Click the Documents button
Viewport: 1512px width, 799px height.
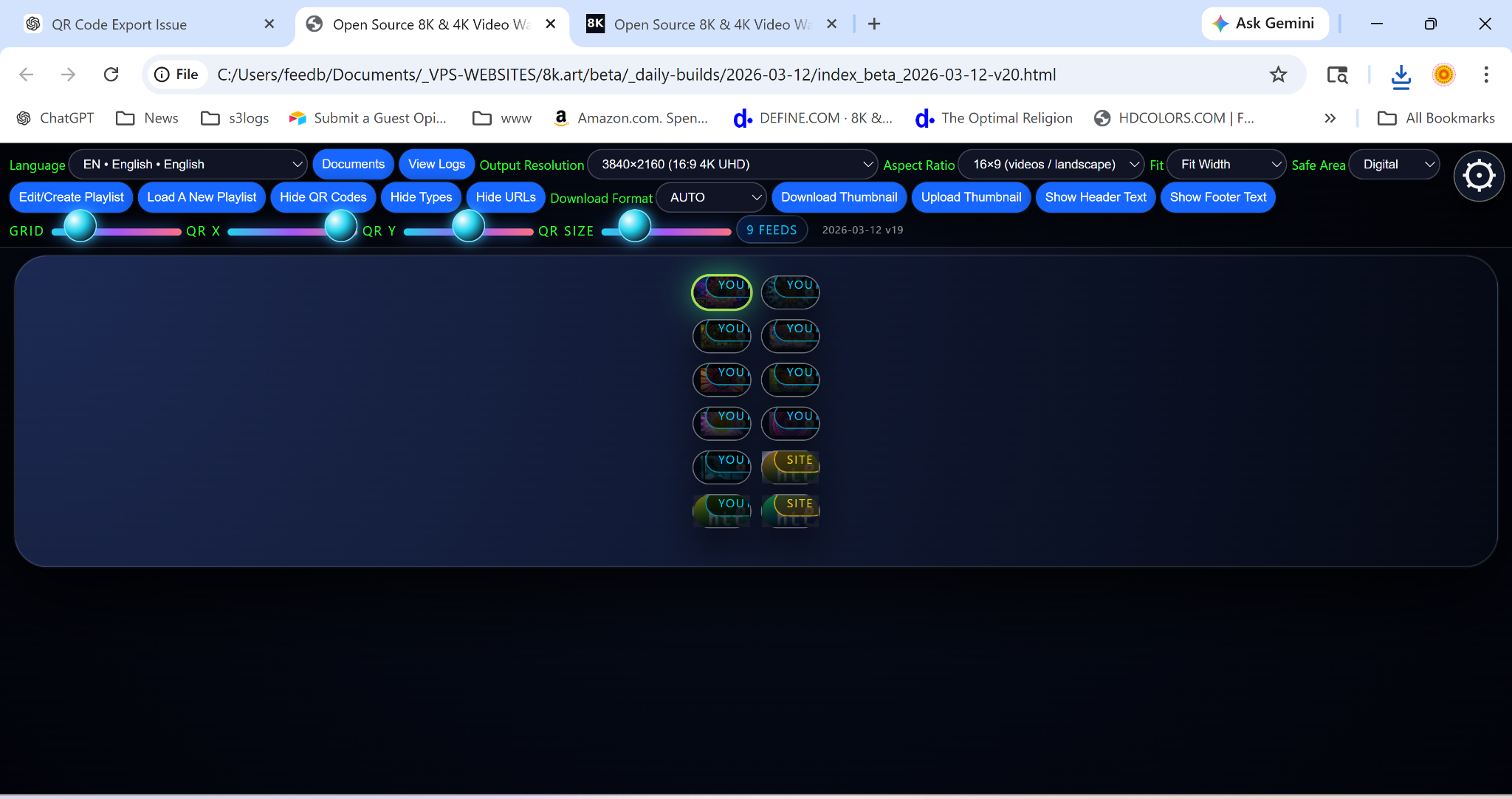[x=353, y=164]
